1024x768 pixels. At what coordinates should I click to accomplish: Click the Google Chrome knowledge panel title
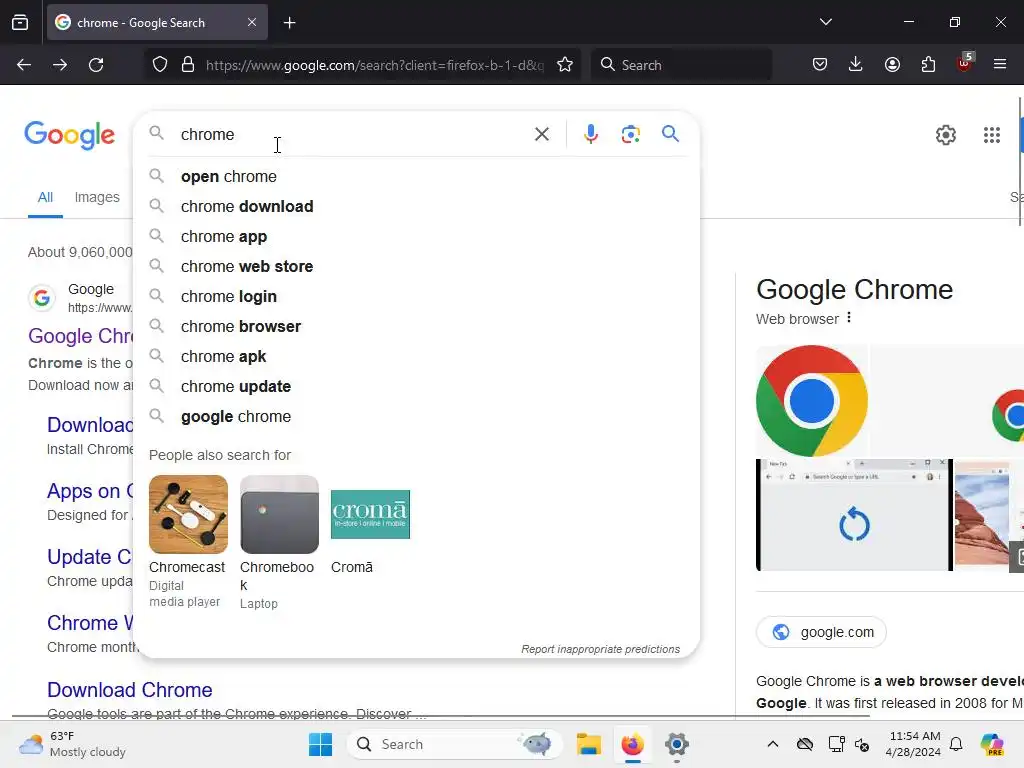(x=854, y=289)
